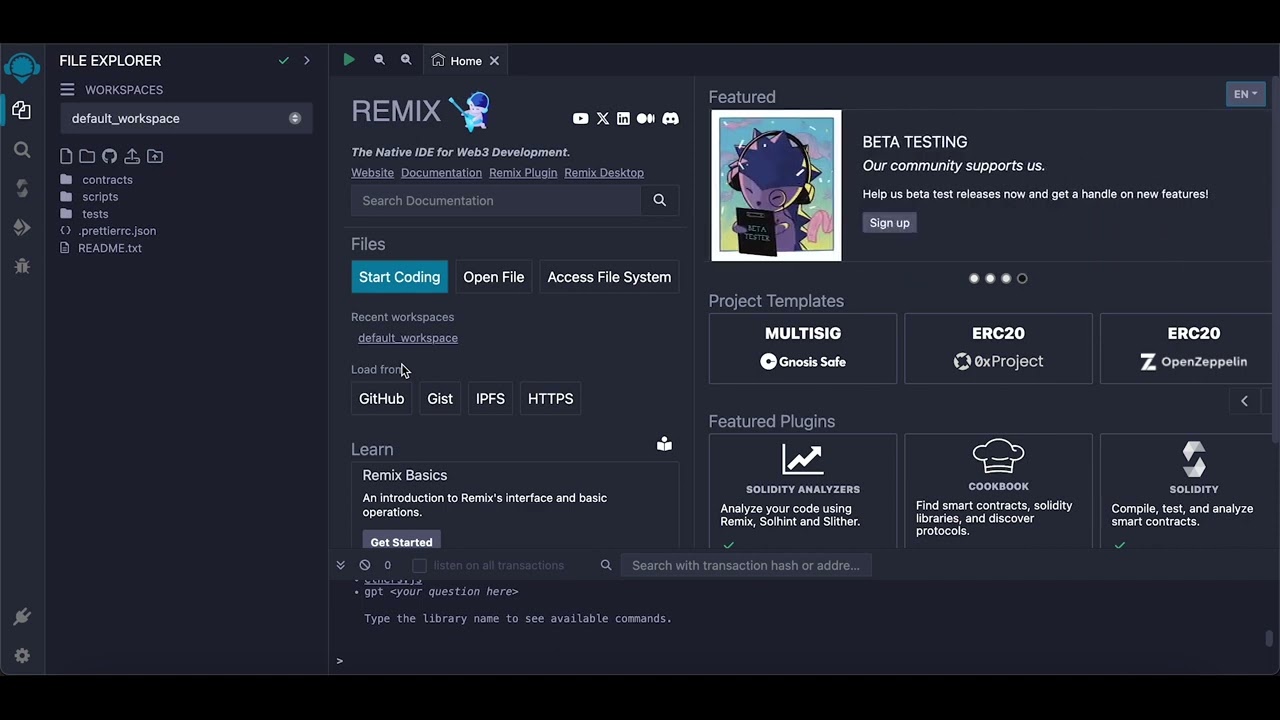
Task: Click Get Started under Remix Basics
Action: click(x=401, y=541)
